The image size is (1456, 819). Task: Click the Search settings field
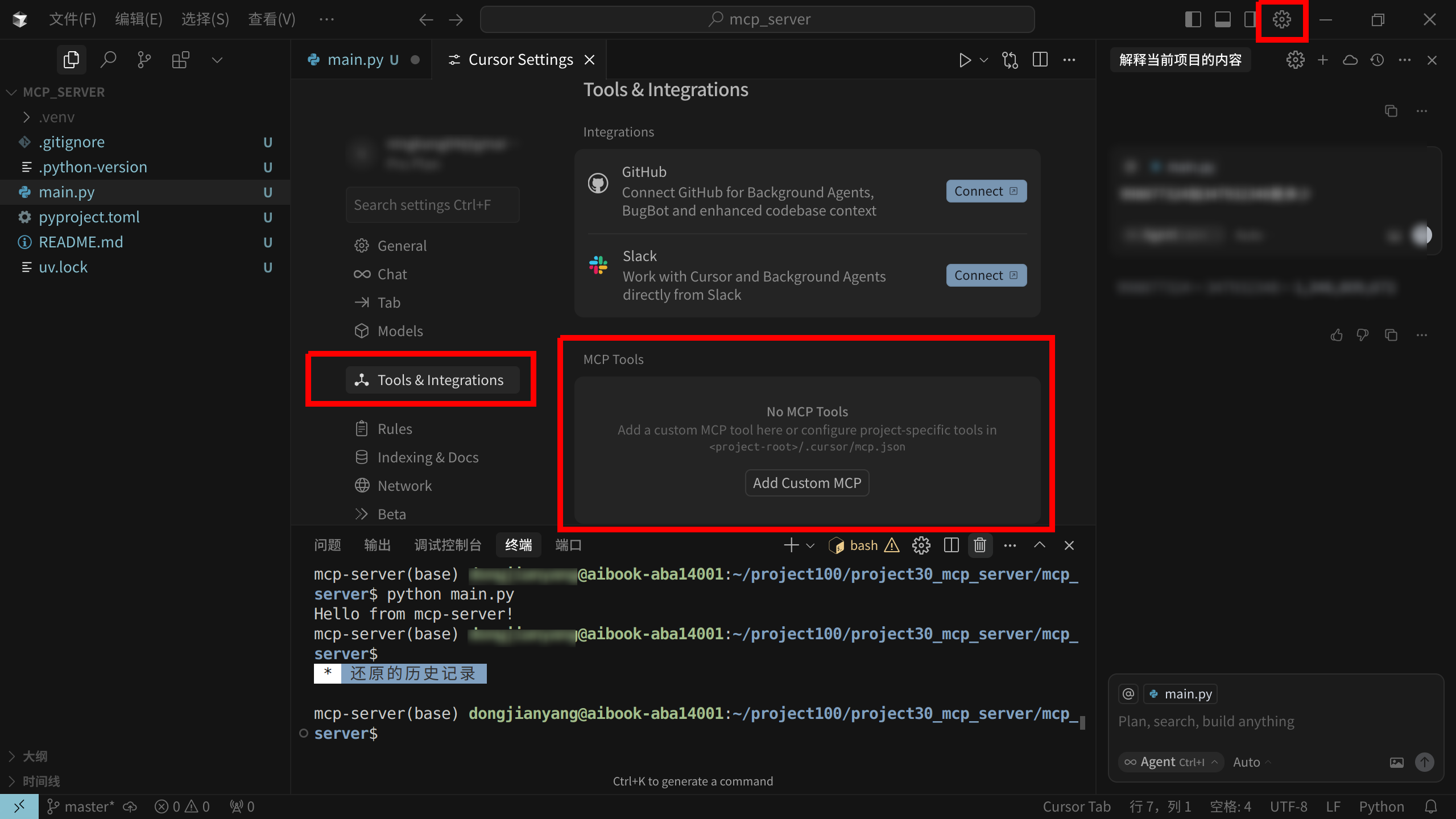(x=432, y=205)
